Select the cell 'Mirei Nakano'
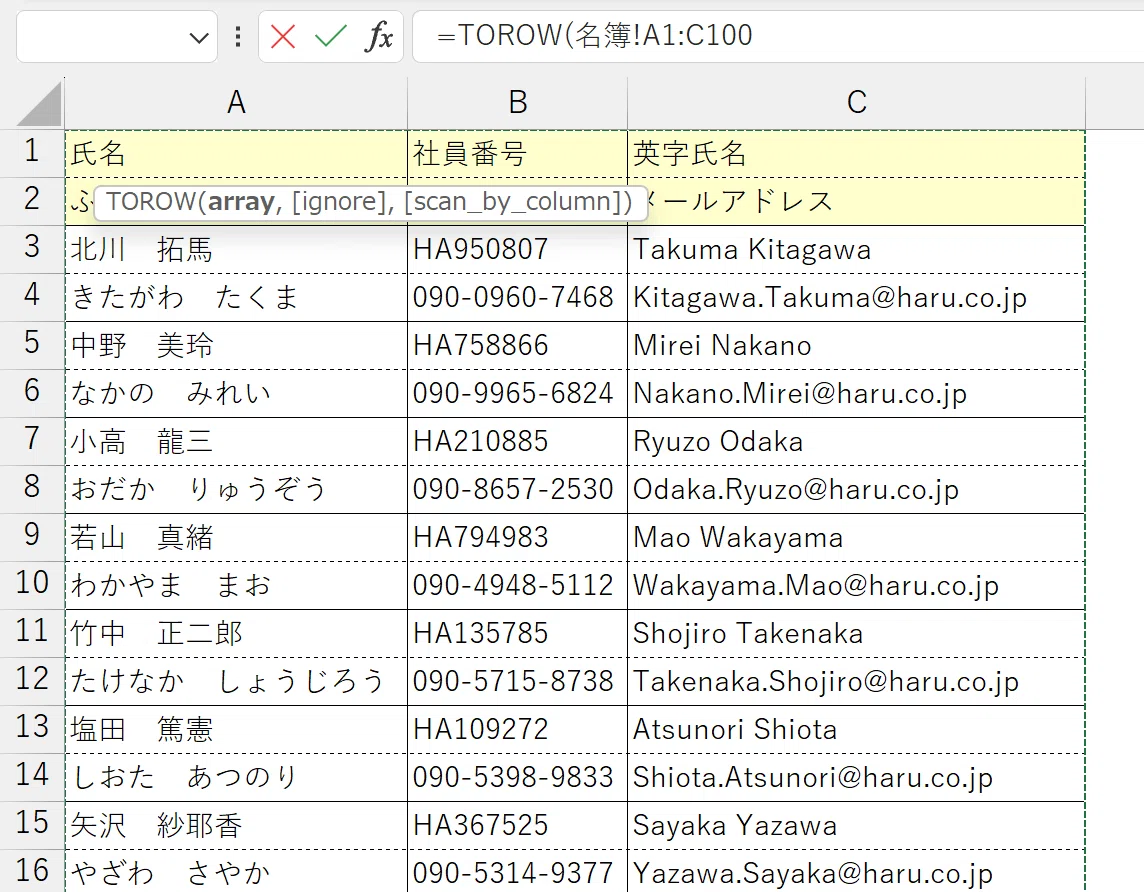The width and height of the screenshot is (1144, 892). 857,346
